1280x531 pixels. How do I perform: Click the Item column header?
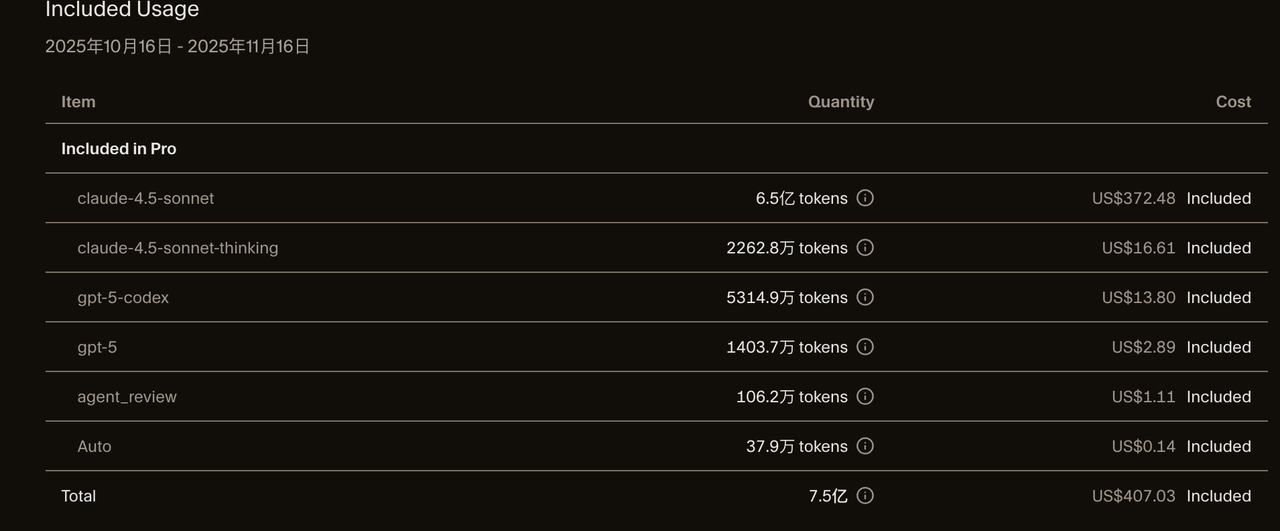coord(78,102)
